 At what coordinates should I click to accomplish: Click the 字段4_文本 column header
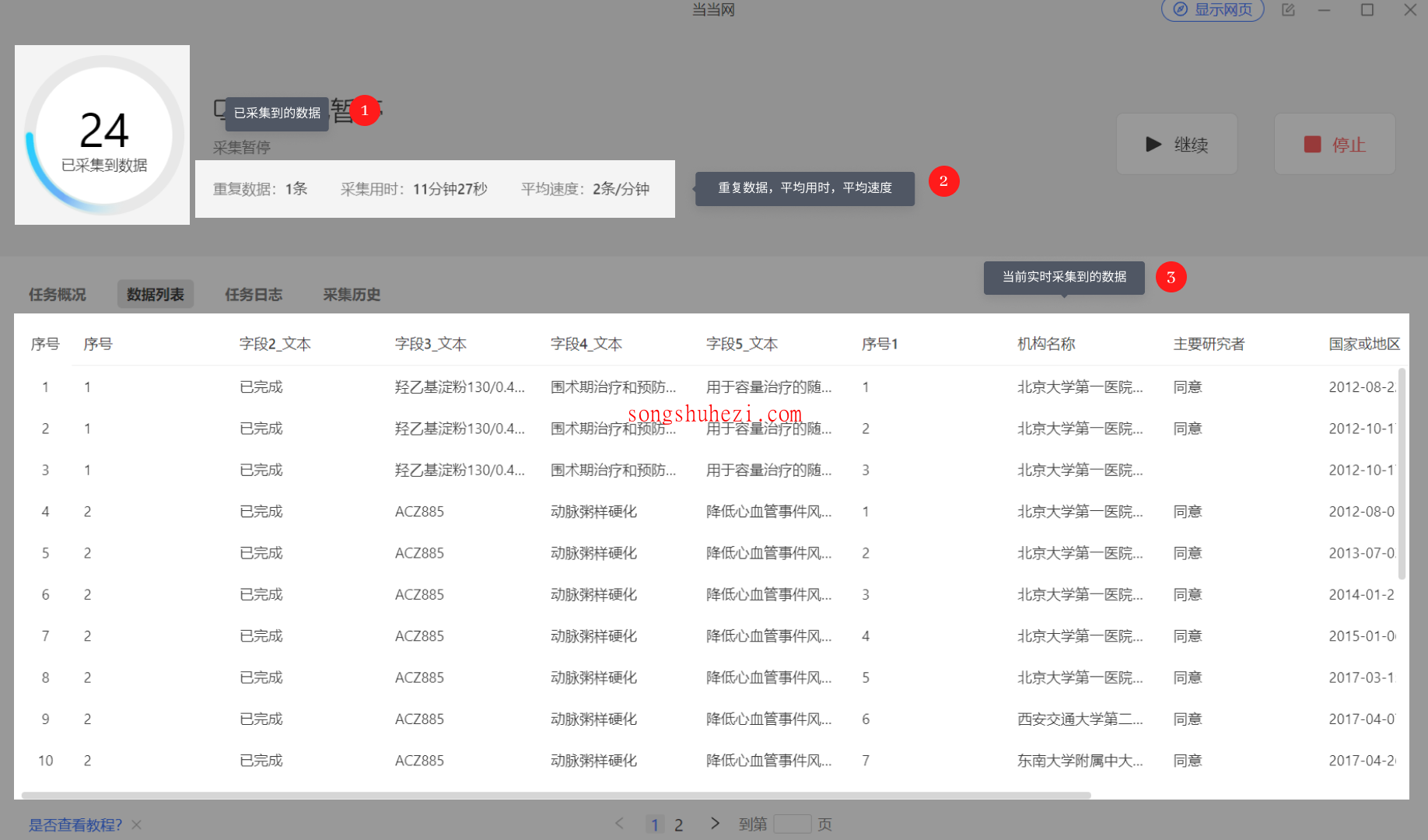pos(586,344)
